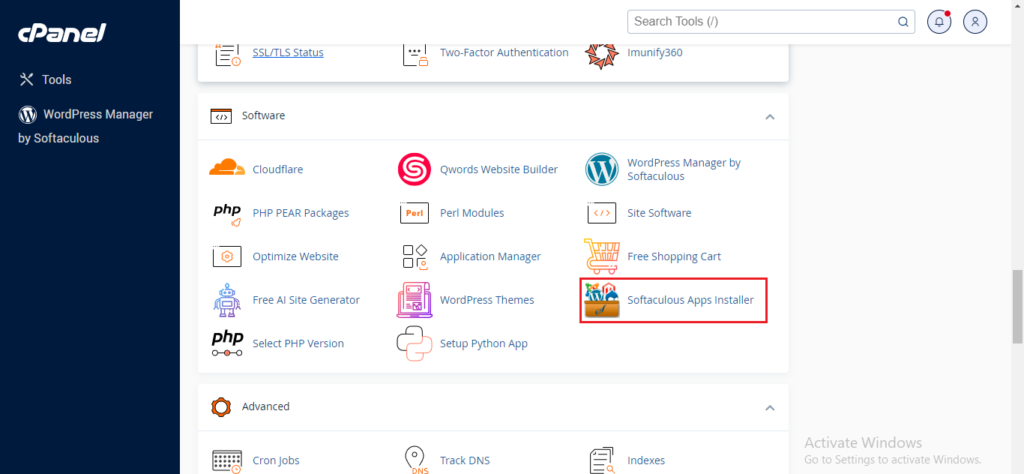Screen dimensions: 1024x474
Task: Open WordPress Manager by Softaculous in sidebar
Action: (x=85, y=126)
